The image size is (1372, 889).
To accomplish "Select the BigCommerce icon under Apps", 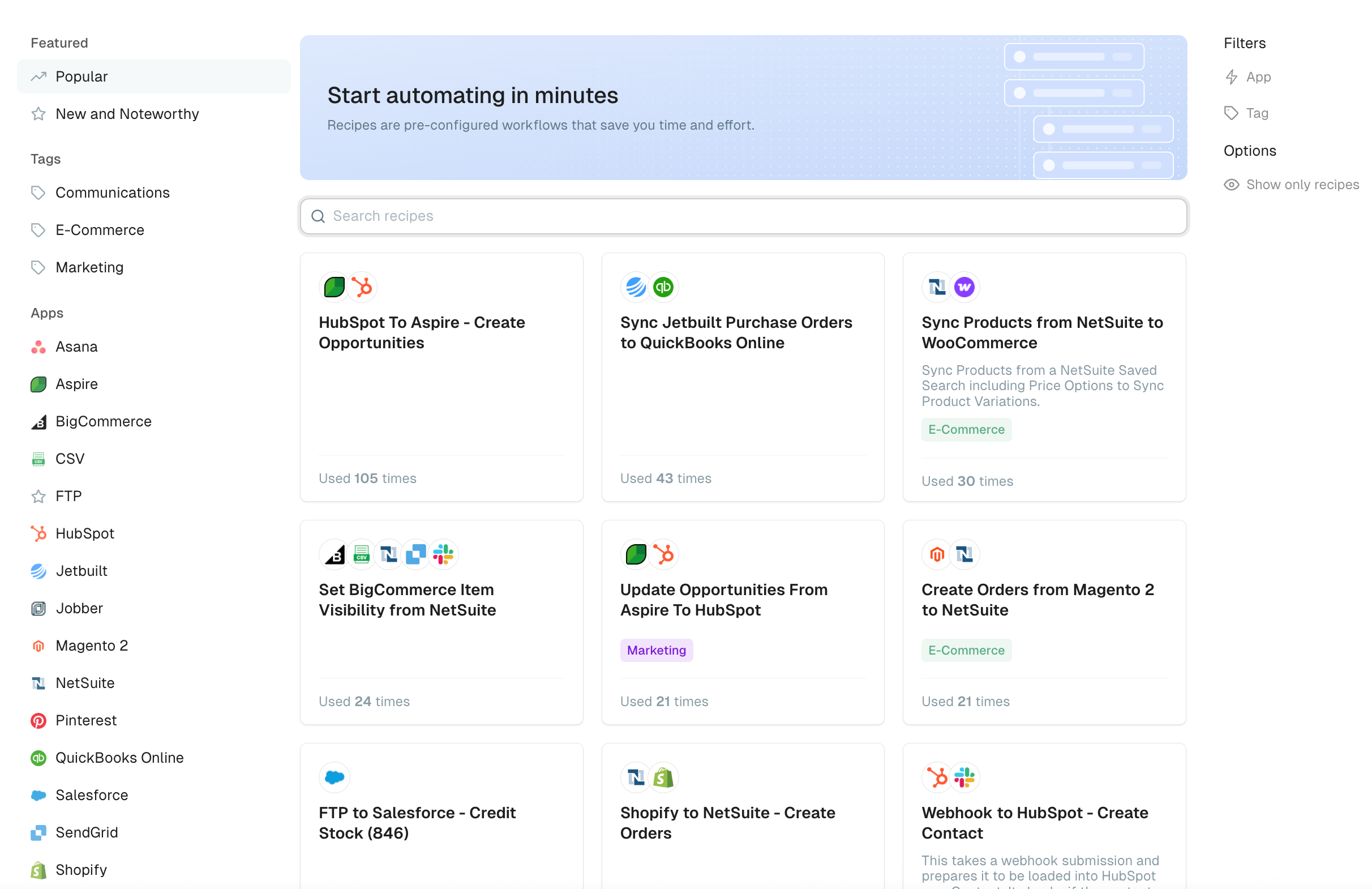I will tap(38, 421).
